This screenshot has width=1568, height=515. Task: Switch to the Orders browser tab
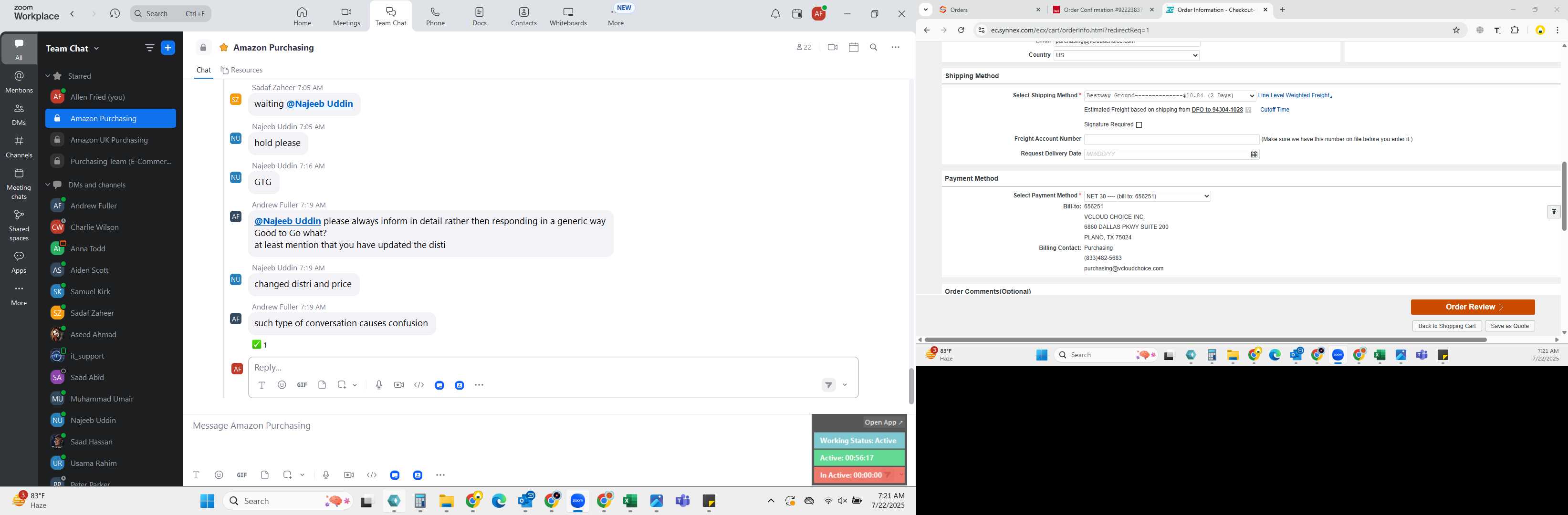click(990, 10)
